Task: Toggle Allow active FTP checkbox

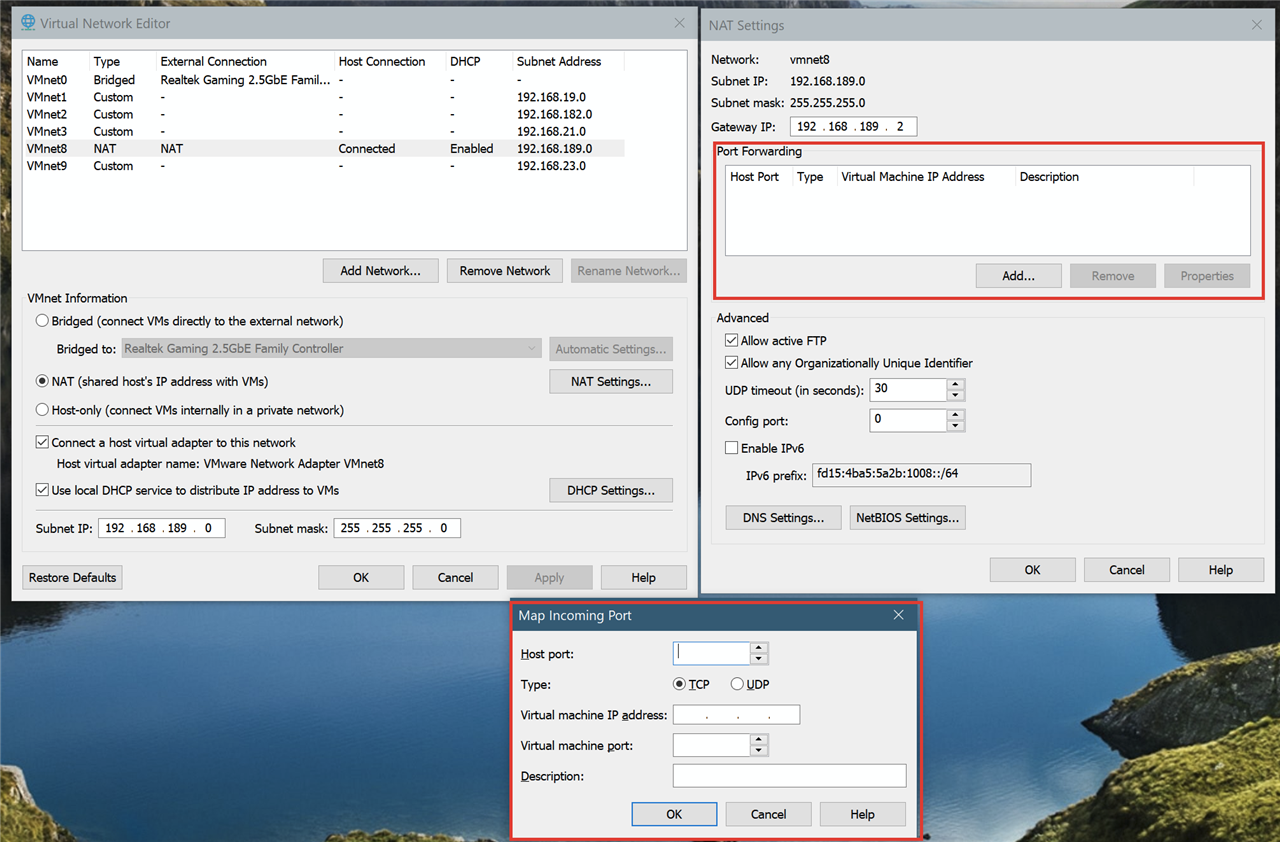Action: [732, 341]
